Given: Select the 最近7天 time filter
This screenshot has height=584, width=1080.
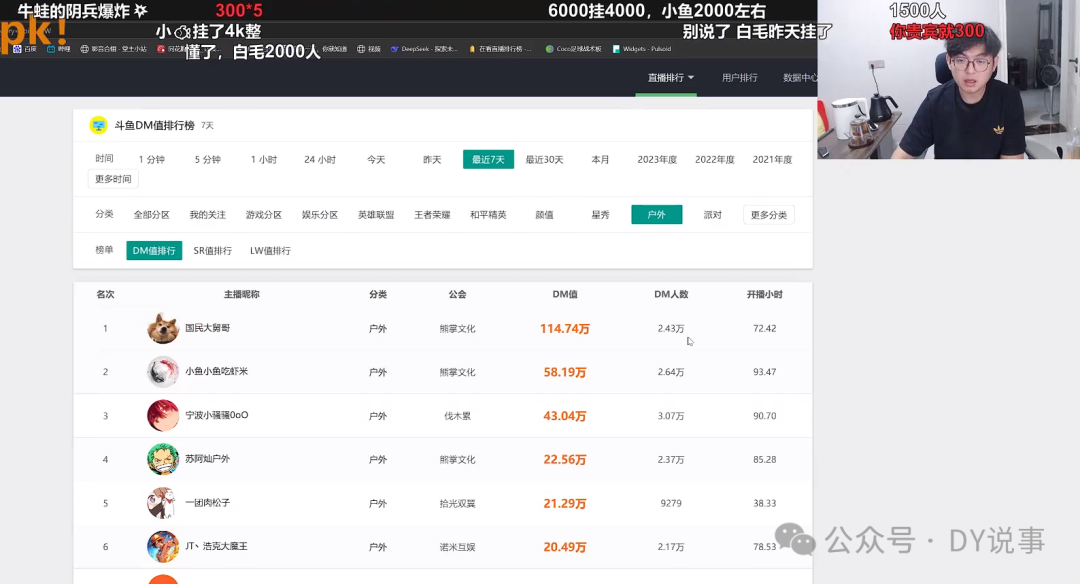Looking at the screenshot, I should pyautogui.click(x=488, y=160).
